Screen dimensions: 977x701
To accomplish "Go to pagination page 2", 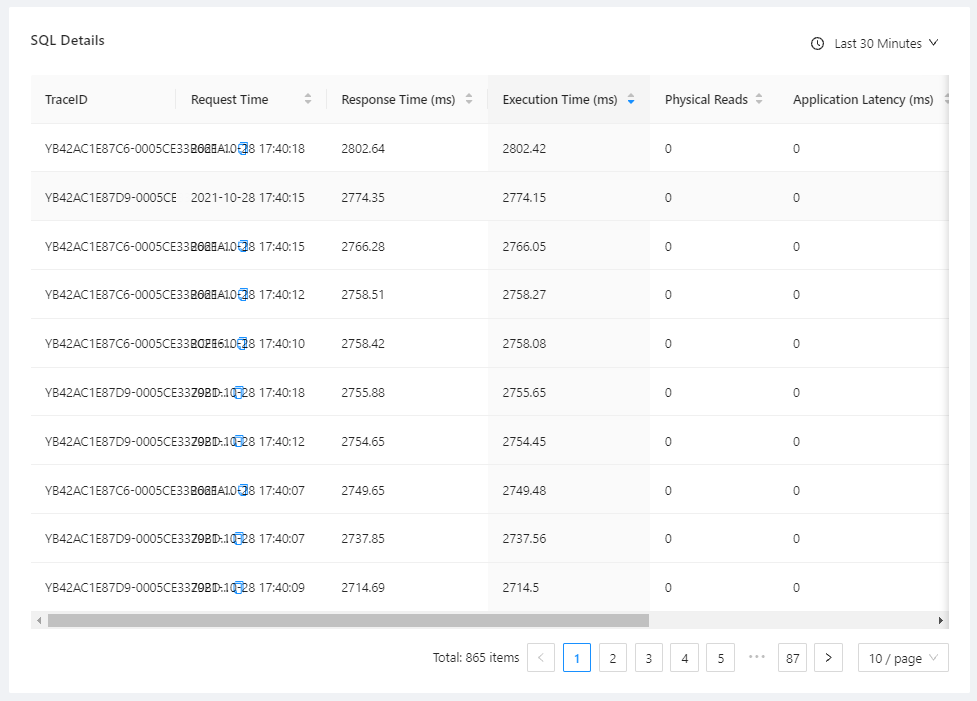I will click(612, 658).
